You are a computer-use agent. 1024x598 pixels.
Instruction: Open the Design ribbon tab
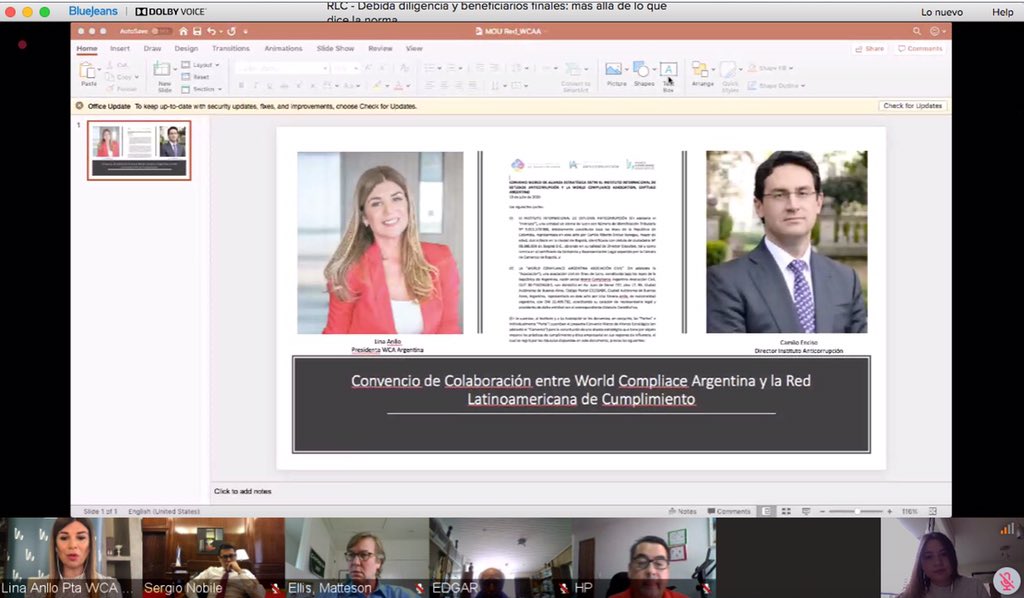point(186,48)
